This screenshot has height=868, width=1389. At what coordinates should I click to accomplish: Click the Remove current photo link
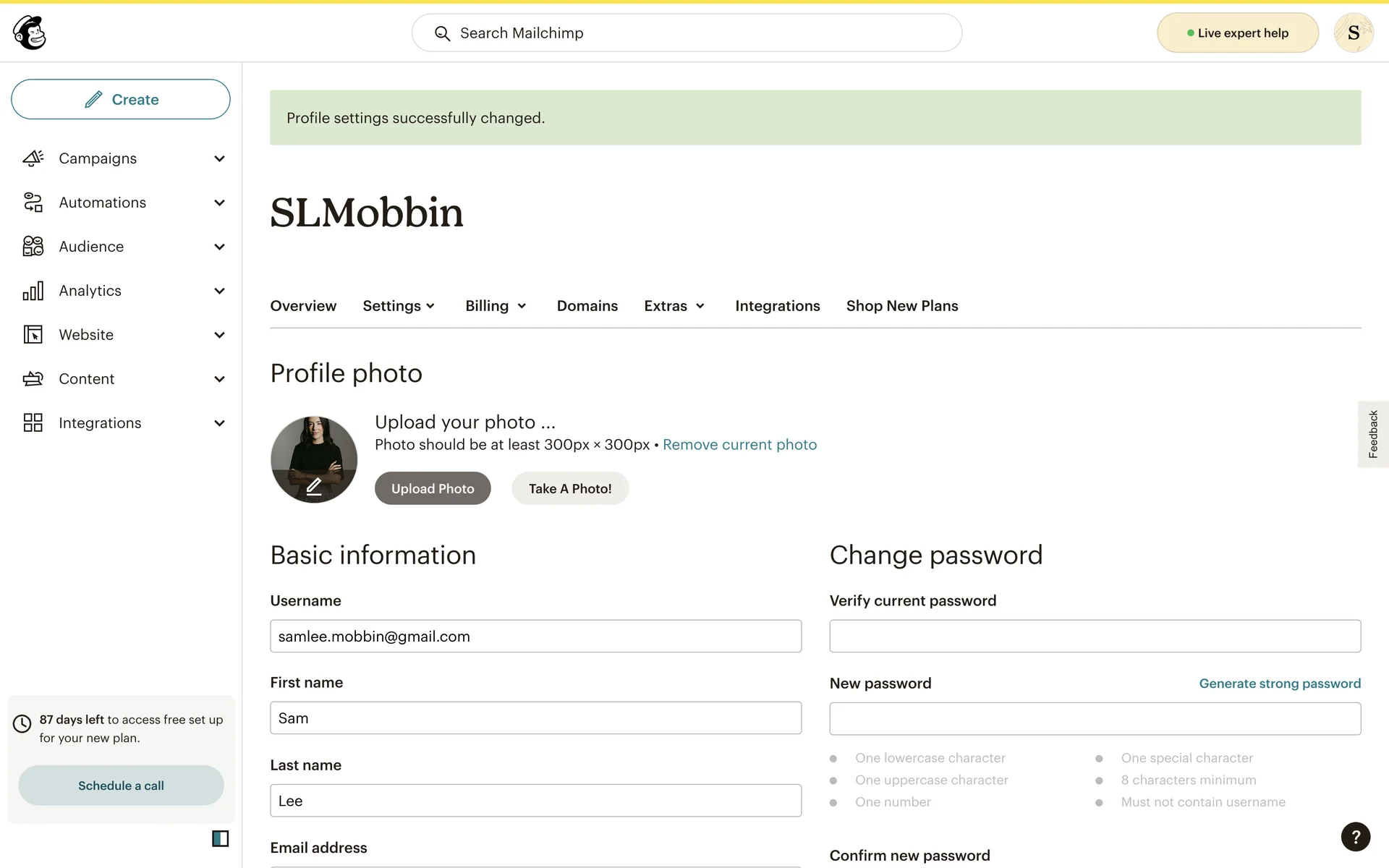[739, 445]
